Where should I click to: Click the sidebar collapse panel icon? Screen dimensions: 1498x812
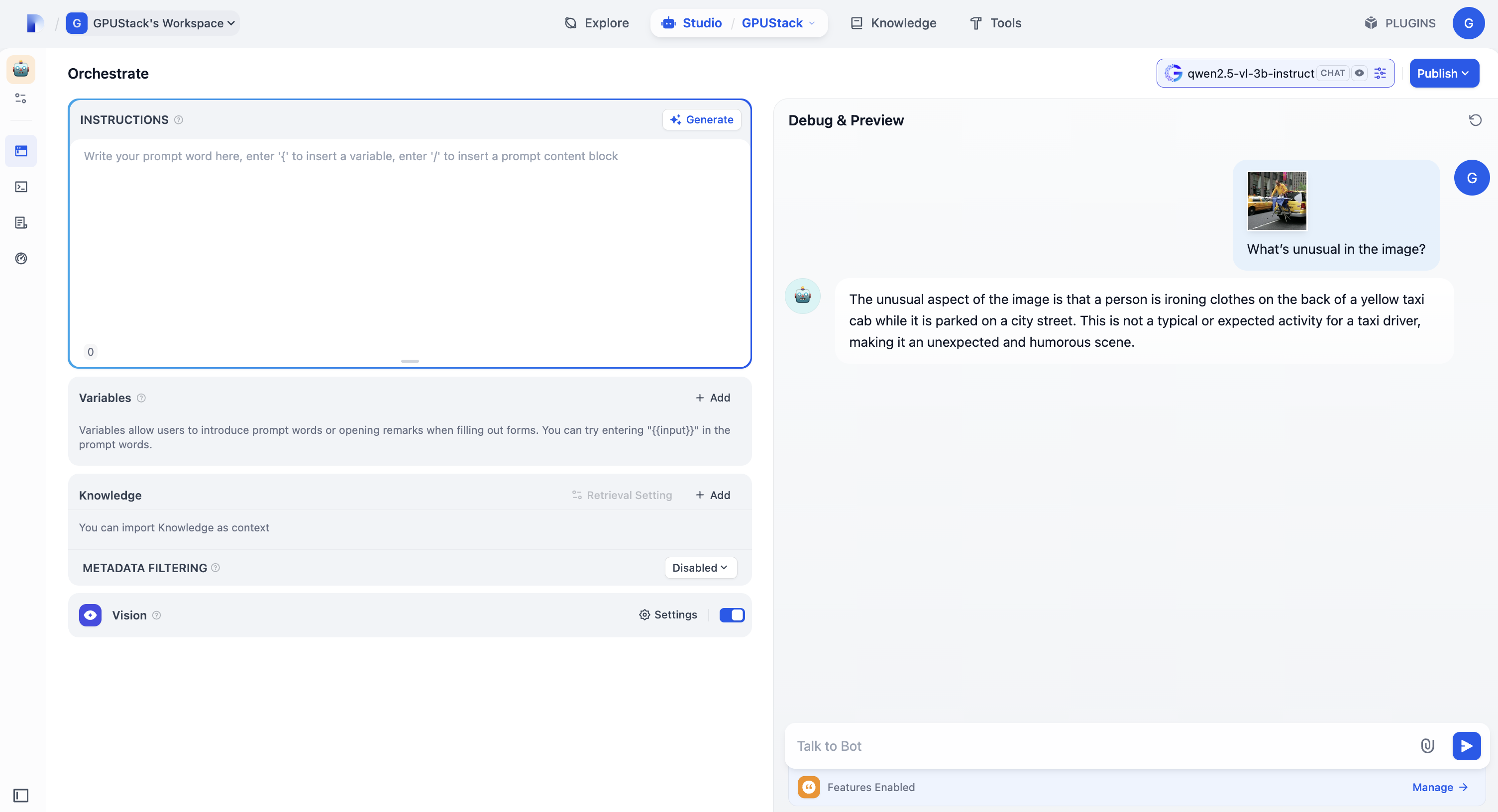(x=21, y=795)
